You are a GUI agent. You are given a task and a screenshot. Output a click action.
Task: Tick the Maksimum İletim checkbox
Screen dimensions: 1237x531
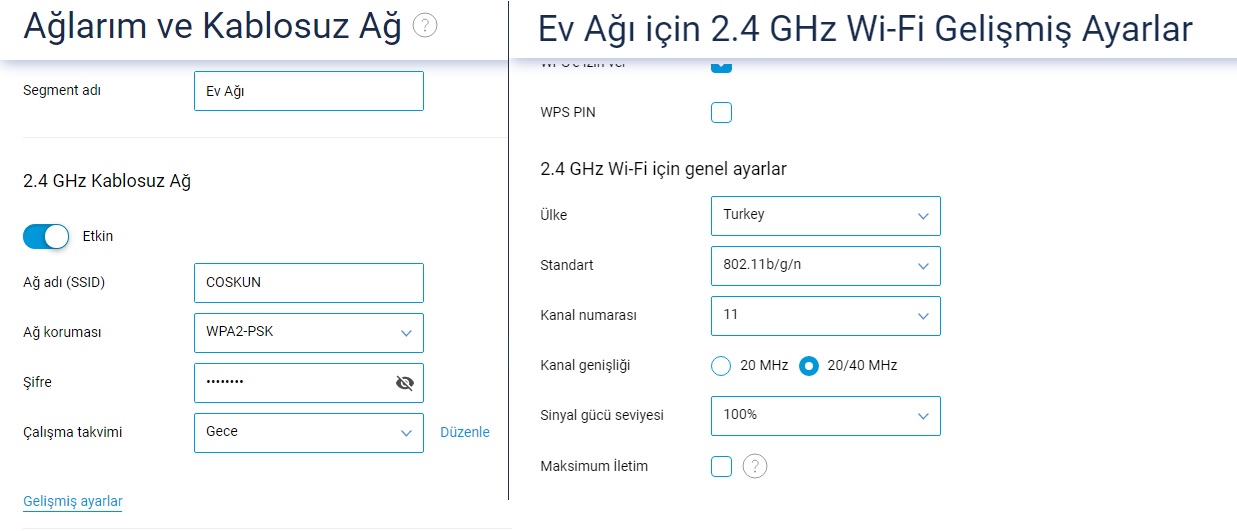721,466
